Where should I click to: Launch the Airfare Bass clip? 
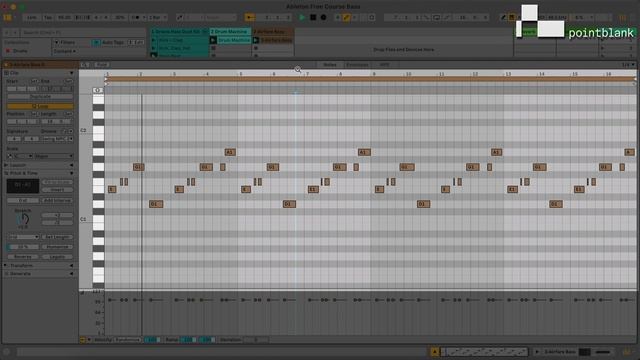[256, 40]
